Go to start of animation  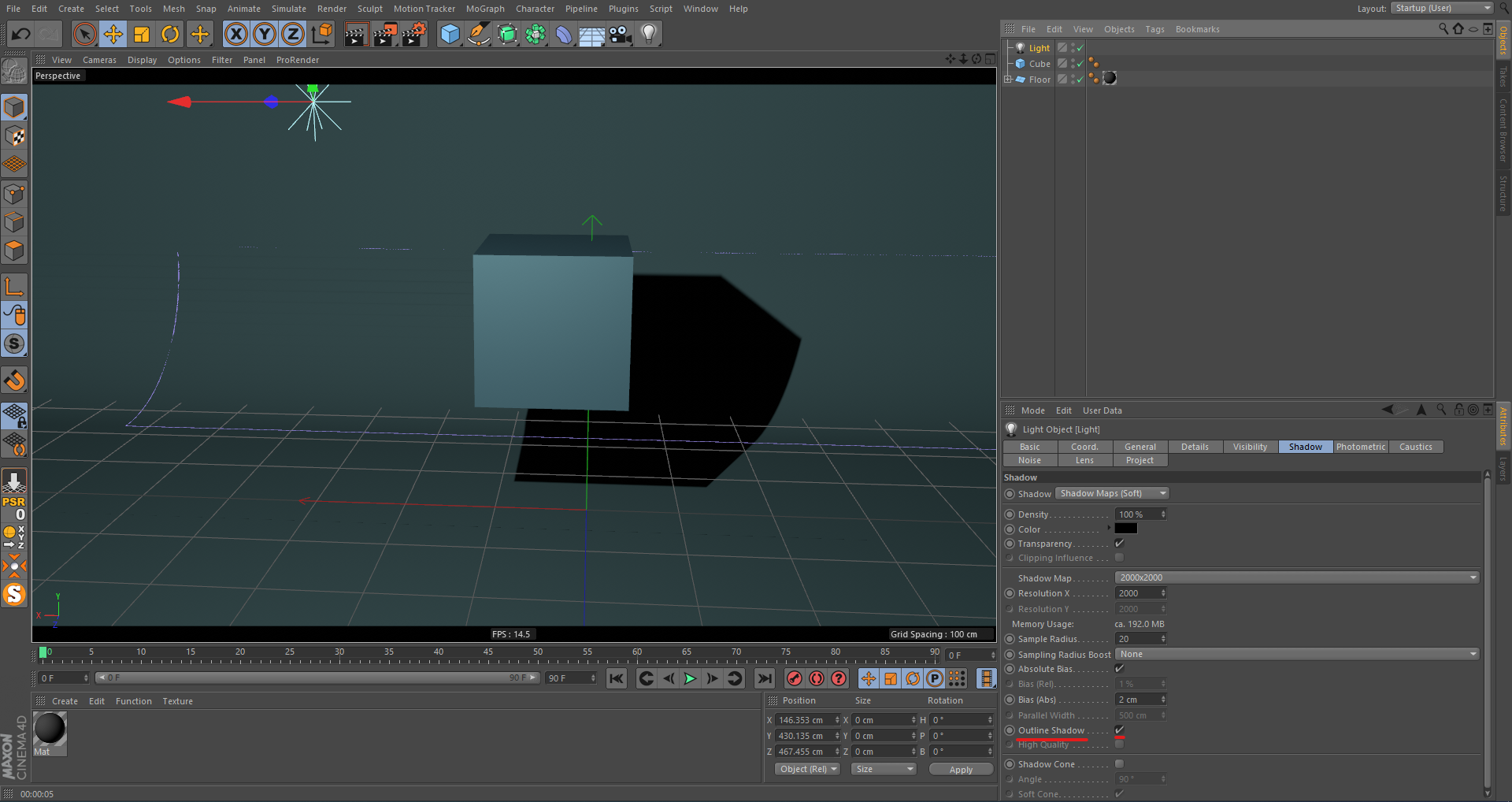(x=617, y=678)
